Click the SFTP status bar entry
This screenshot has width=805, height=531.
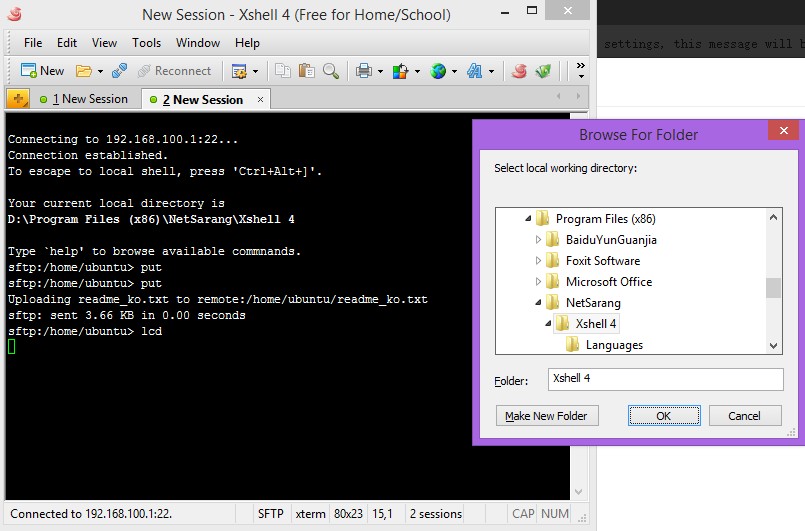click(271, 514)
